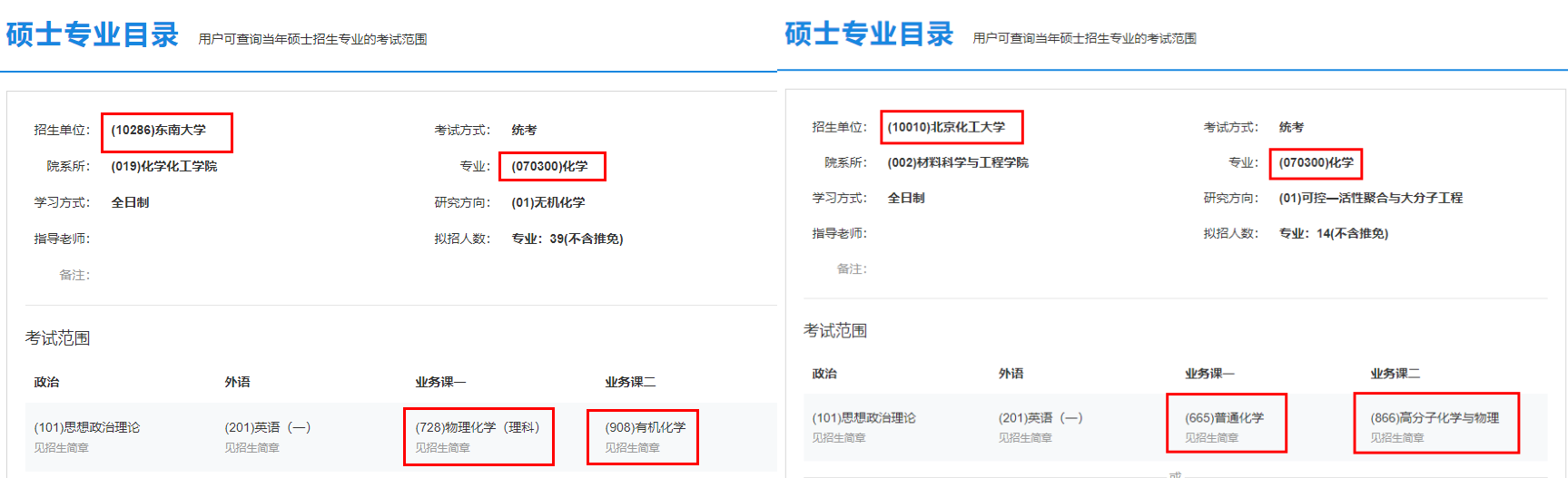Viewport: 1568px width, 478px height.
Task: Click 业务课二 column header in the 北京化工大学 table
Action: click(x=1395, y=374)
